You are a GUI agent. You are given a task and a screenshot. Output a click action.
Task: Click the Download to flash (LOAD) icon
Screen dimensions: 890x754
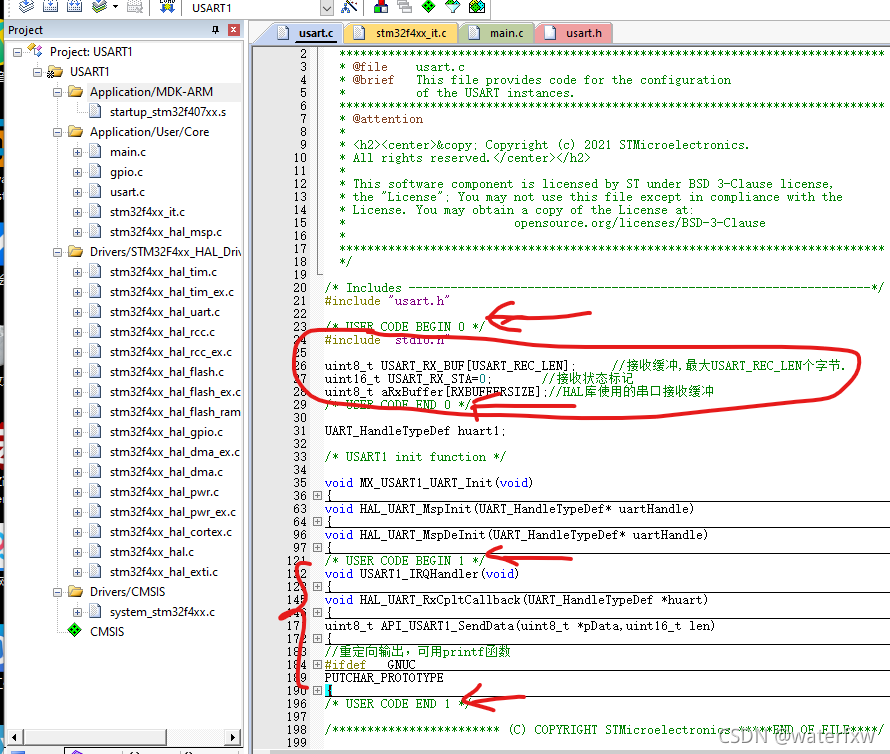pyautogui.click(x=167, y=6)
